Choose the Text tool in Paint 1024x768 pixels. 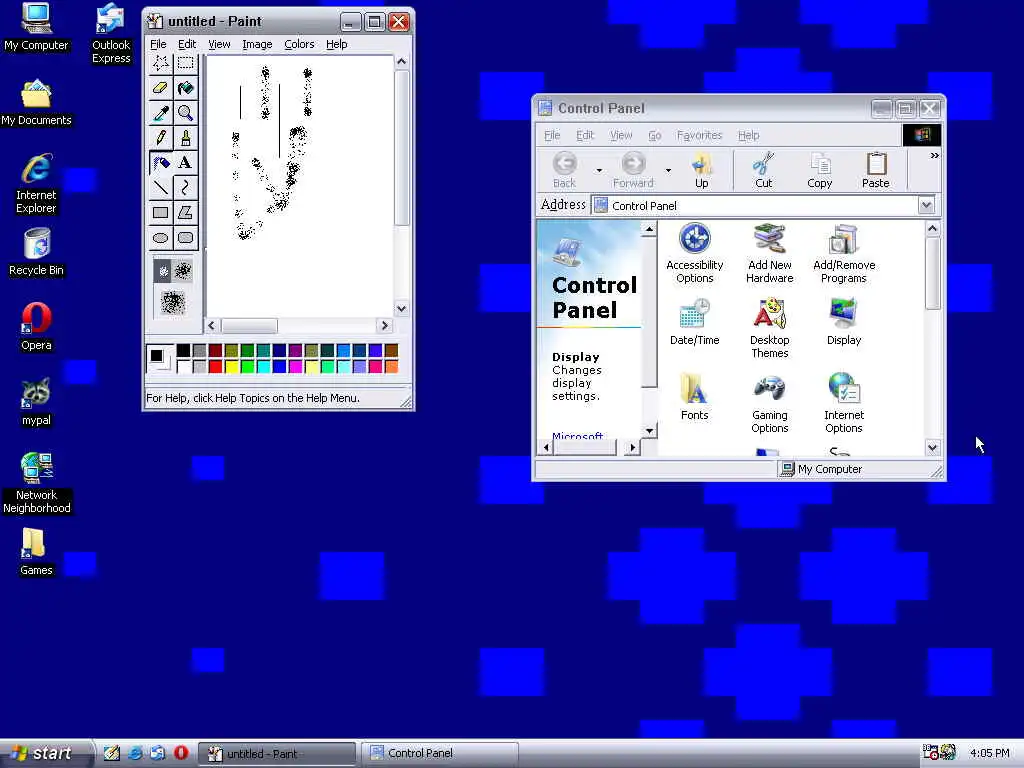click(x=185, y=163)
